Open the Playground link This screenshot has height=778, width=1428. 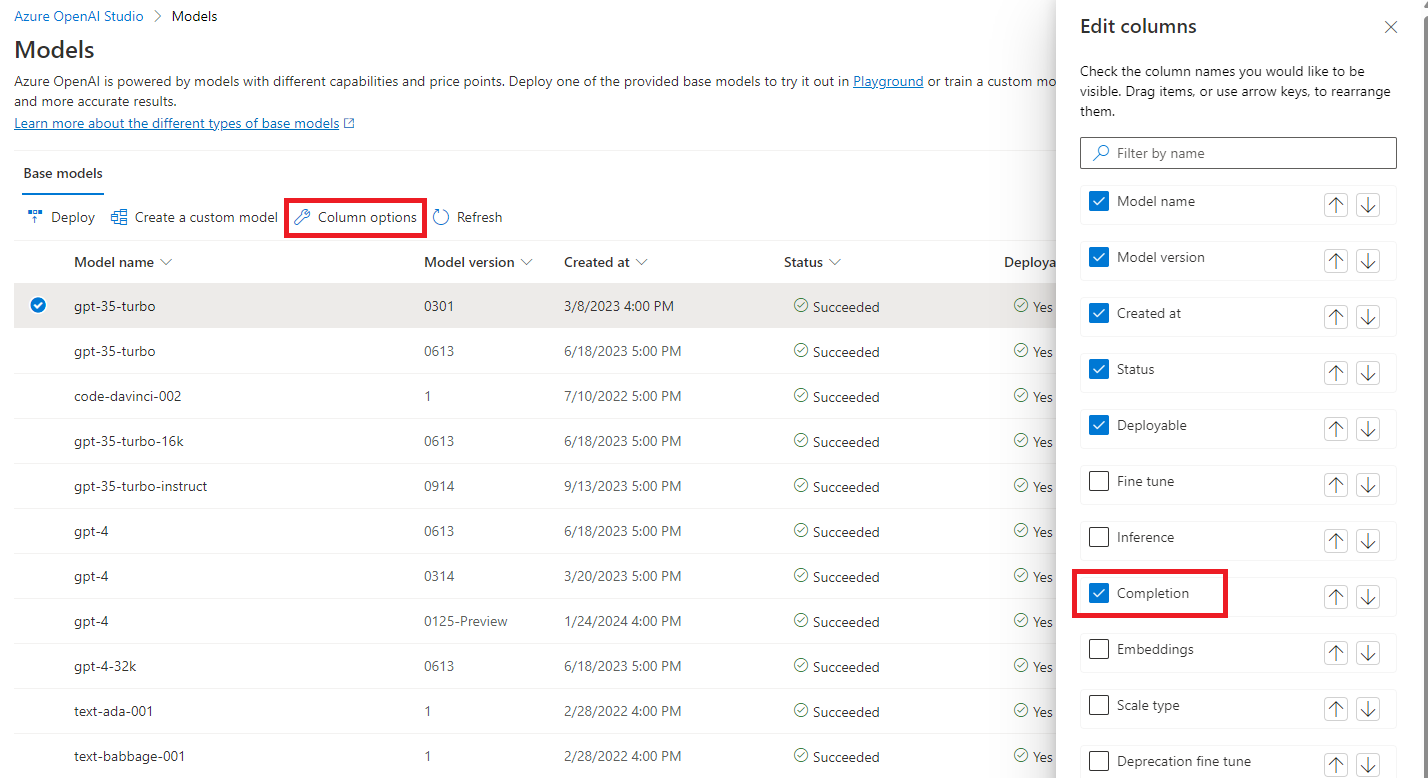(888, 81)
